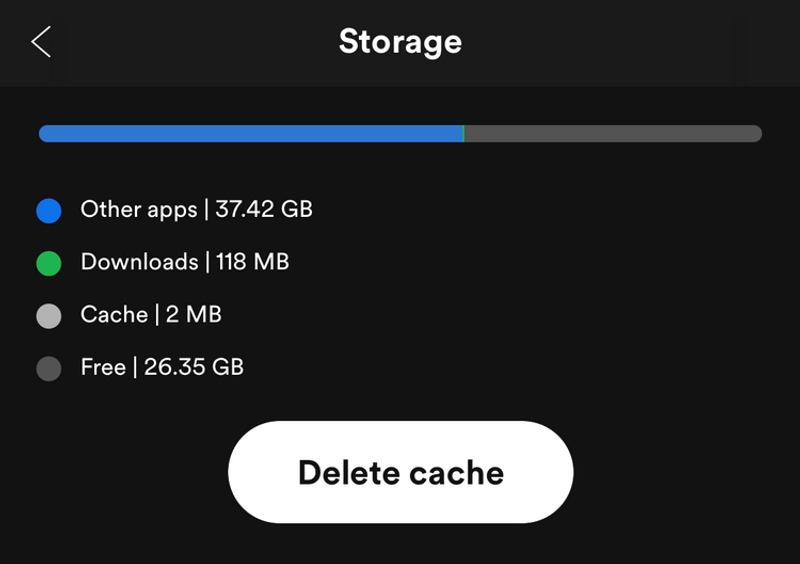Go back using the left arrow
The height and width of the screenshot is (564, 800).
pyautogui.click(x=41, y=42)
